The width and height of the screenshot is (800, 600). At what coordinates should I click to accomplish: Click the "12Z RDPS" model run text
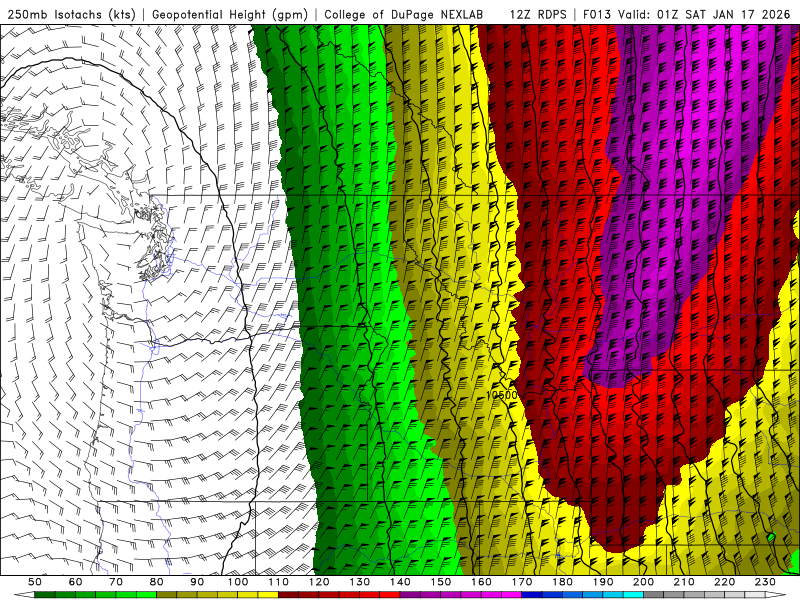pyautogui.click(x=538, y=15)
